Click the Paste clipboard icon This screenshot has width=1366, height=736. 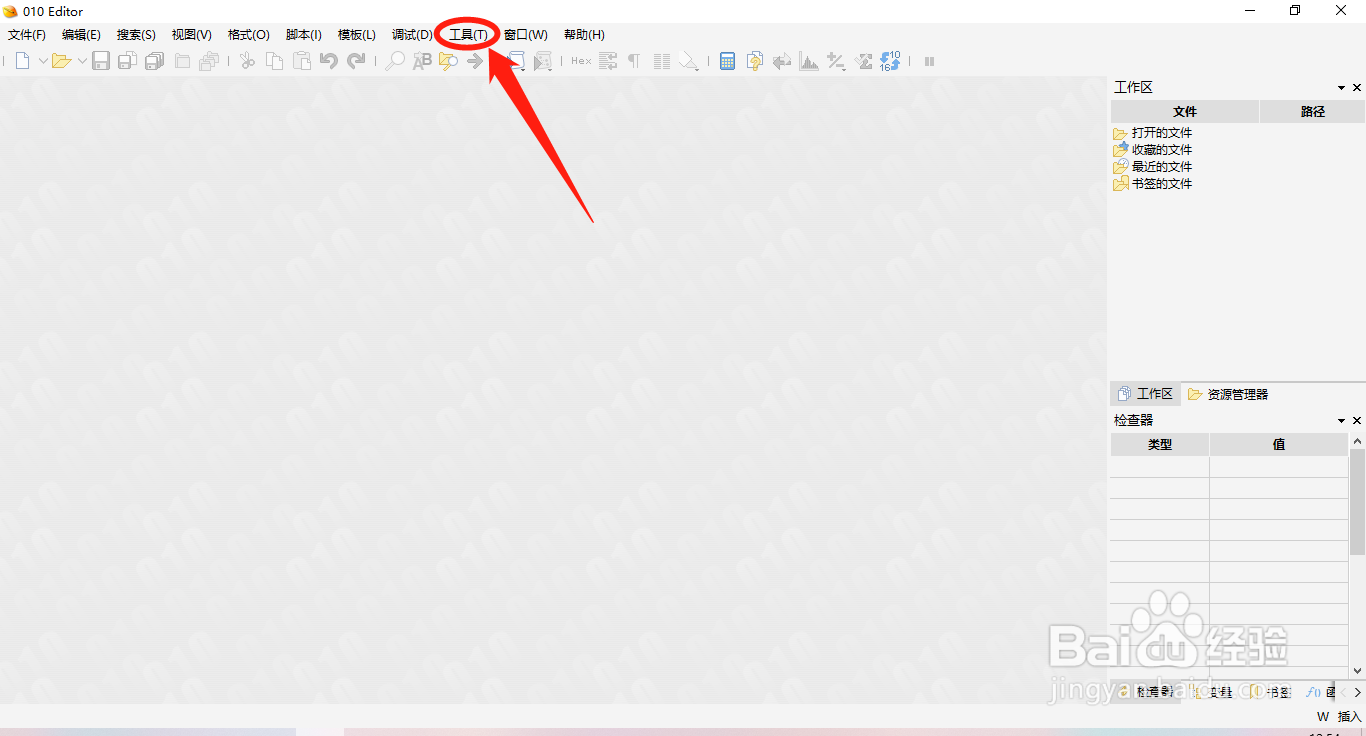(x=301, y=61)
